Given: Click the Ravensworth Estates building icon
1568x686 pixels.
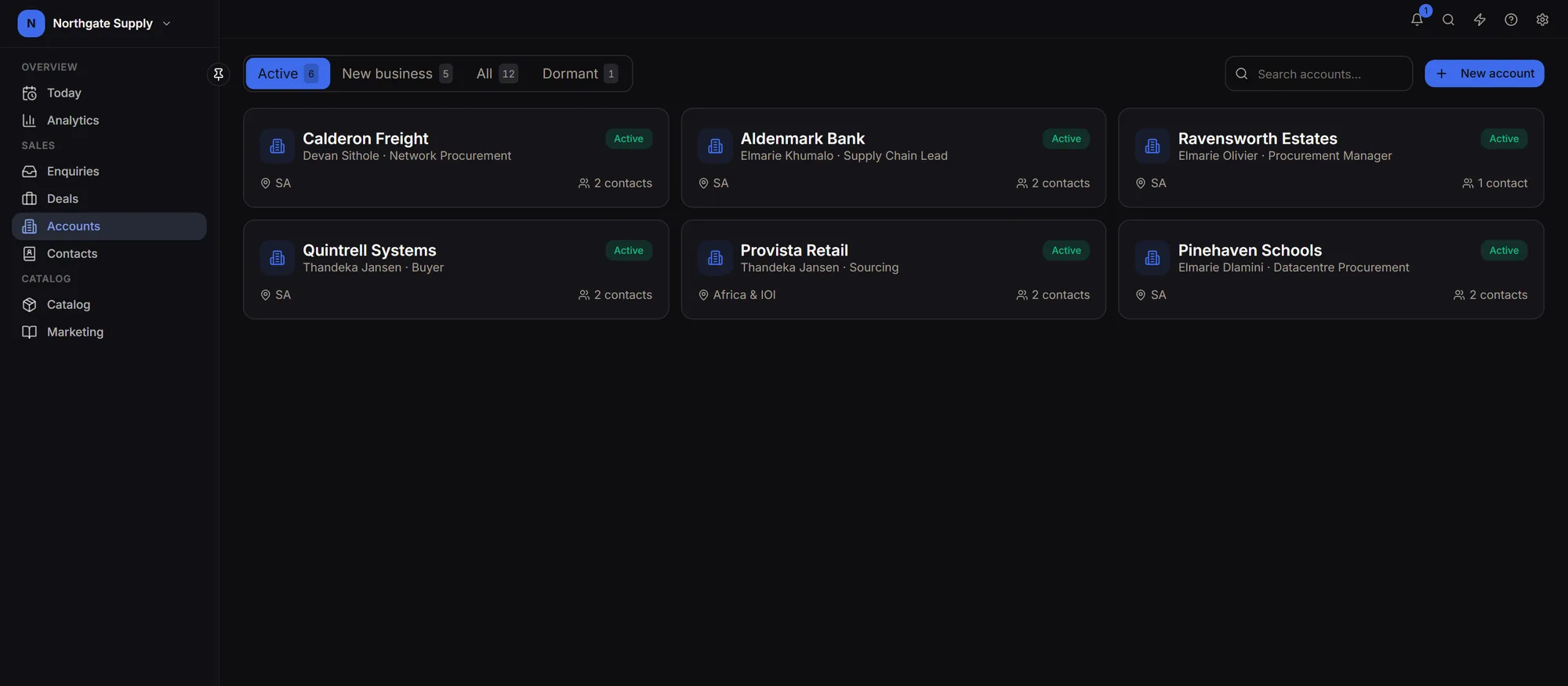Looking at the screenshot, I should (1152, 147).
